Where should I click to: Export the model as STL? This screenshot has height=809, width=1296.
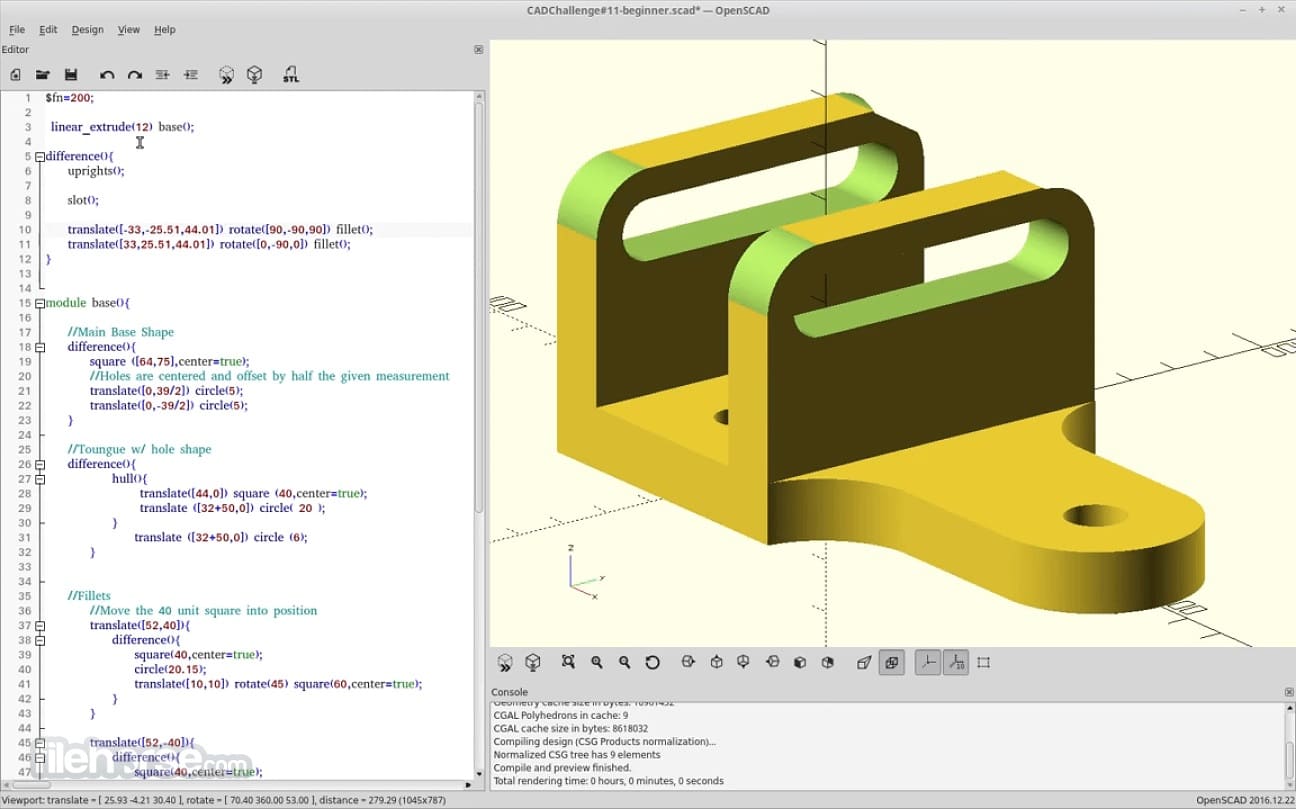click(291, 74)
